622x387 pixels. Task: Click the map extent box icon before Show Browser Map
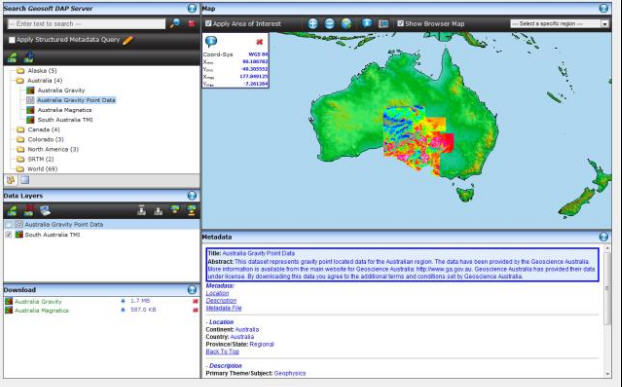pos(383,24)
